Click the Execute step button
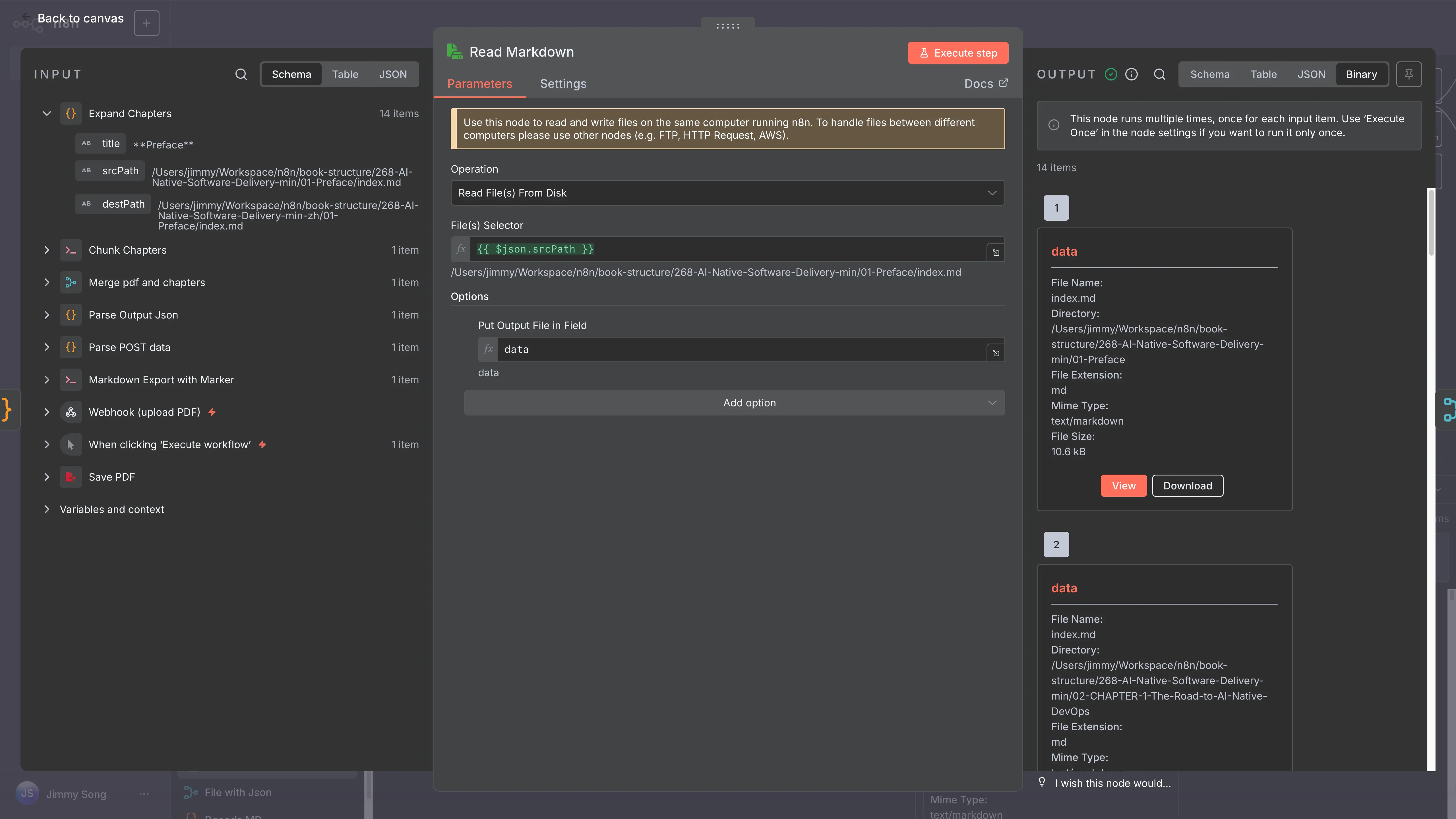 coord(957,53)
